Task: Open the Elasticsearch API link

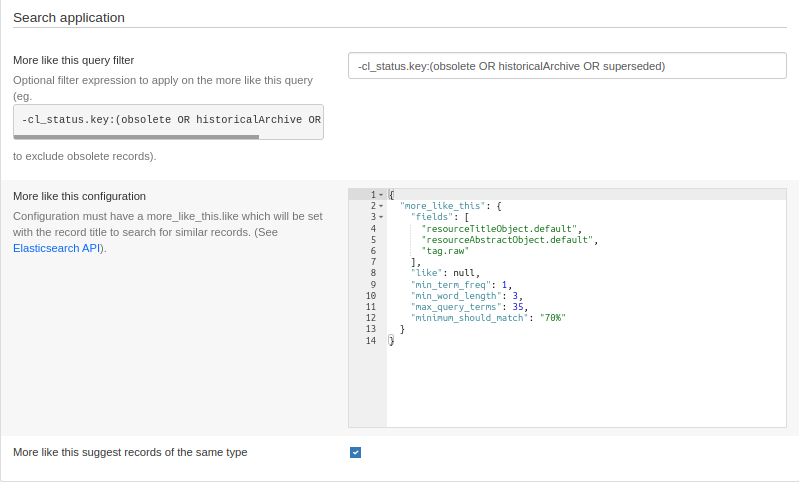Action: 57,248
